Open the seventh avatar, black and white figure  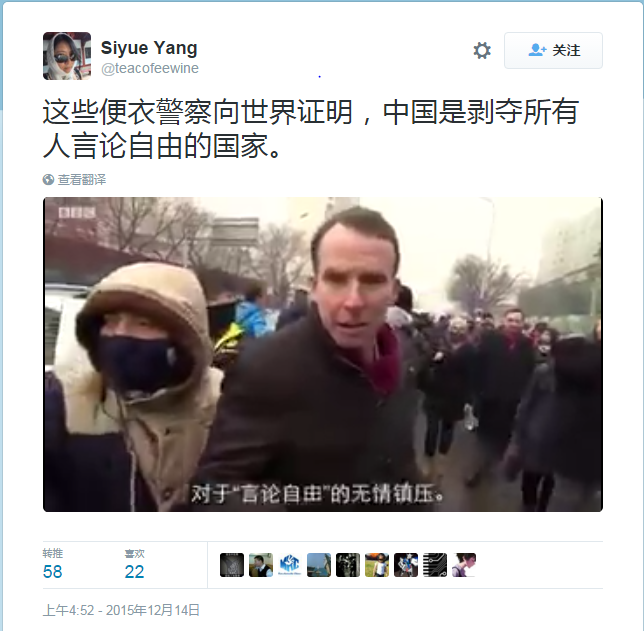click(x=406, y=565)
